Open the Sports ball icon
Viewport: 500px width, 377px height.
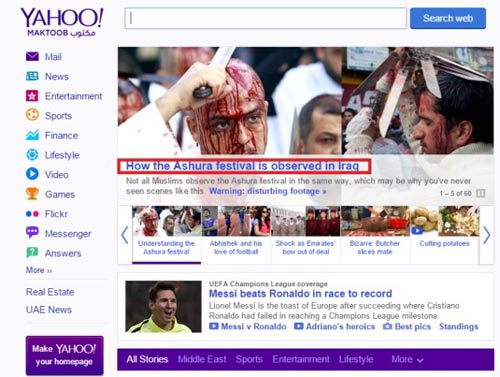pos(32,115)
